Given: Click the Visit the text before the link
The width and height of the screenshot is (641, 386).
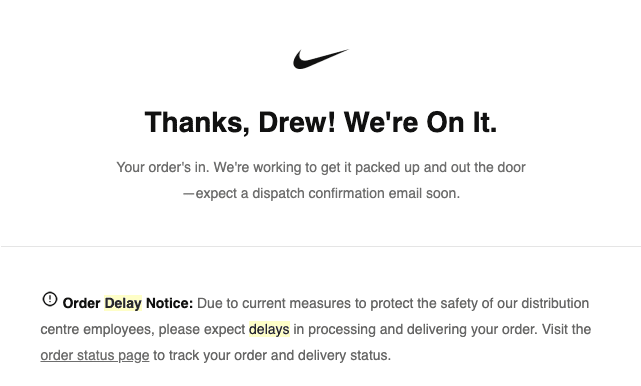Looking at the screenshot, I should click(567, 329).
